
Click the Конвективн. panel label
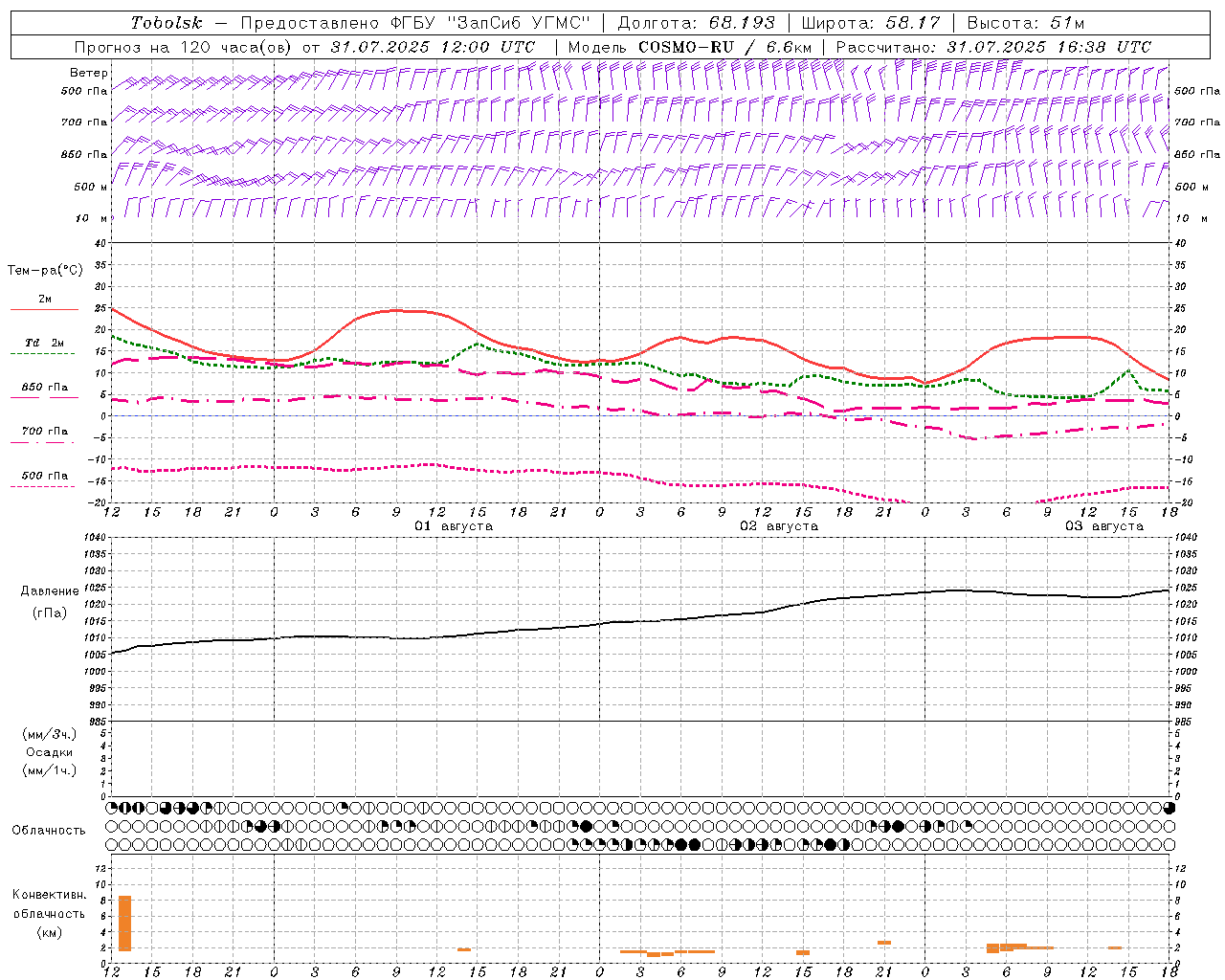[x=50, y=895]
